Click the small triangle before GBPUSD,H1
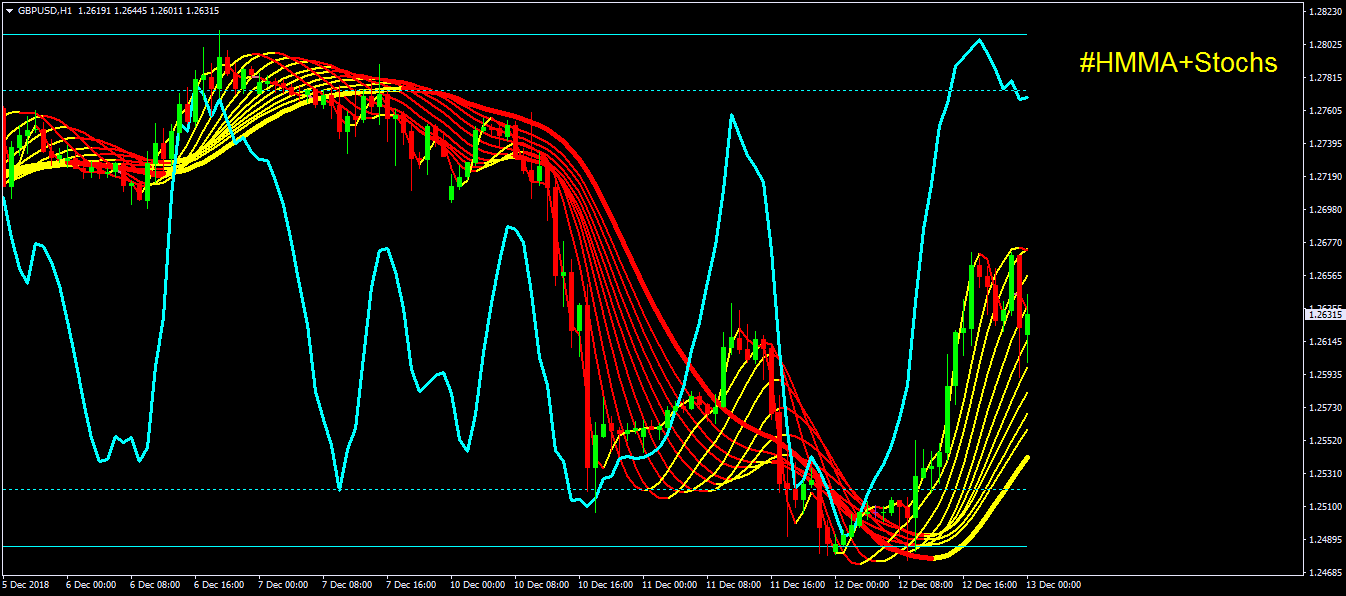 9,11
